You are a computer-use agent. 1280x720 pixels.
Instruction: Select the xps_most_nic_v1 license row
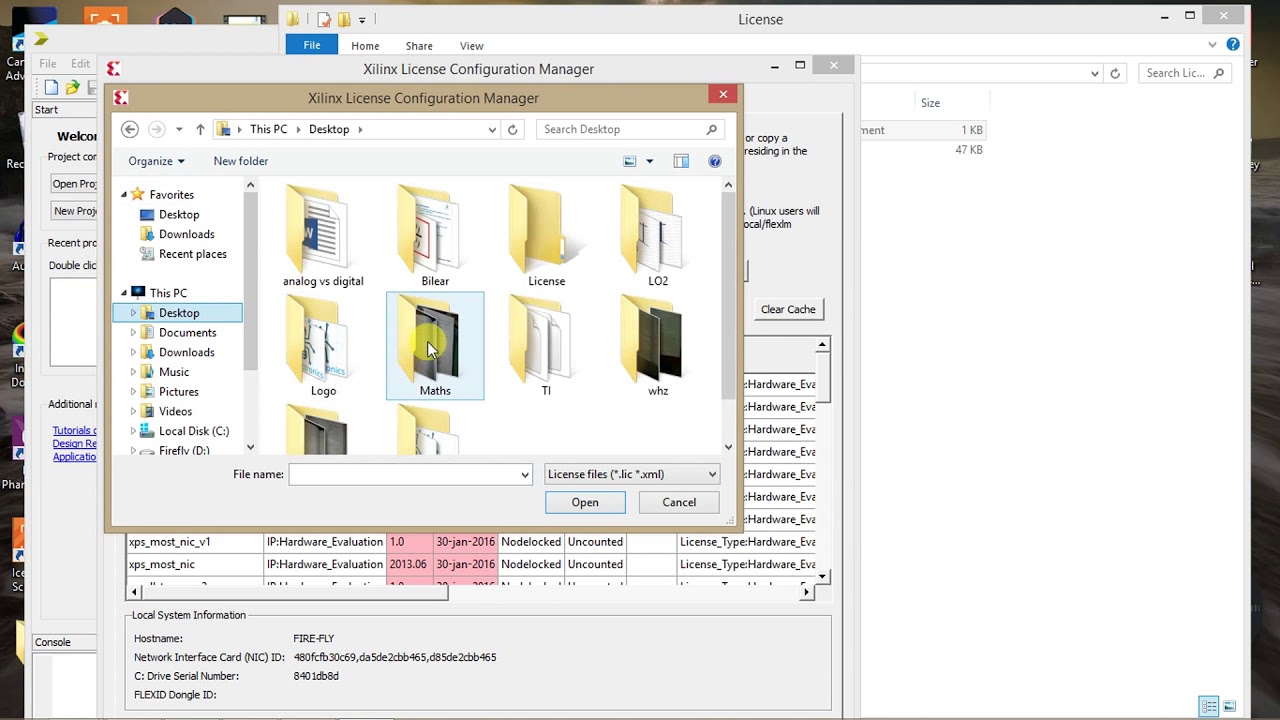click(472, 542)
